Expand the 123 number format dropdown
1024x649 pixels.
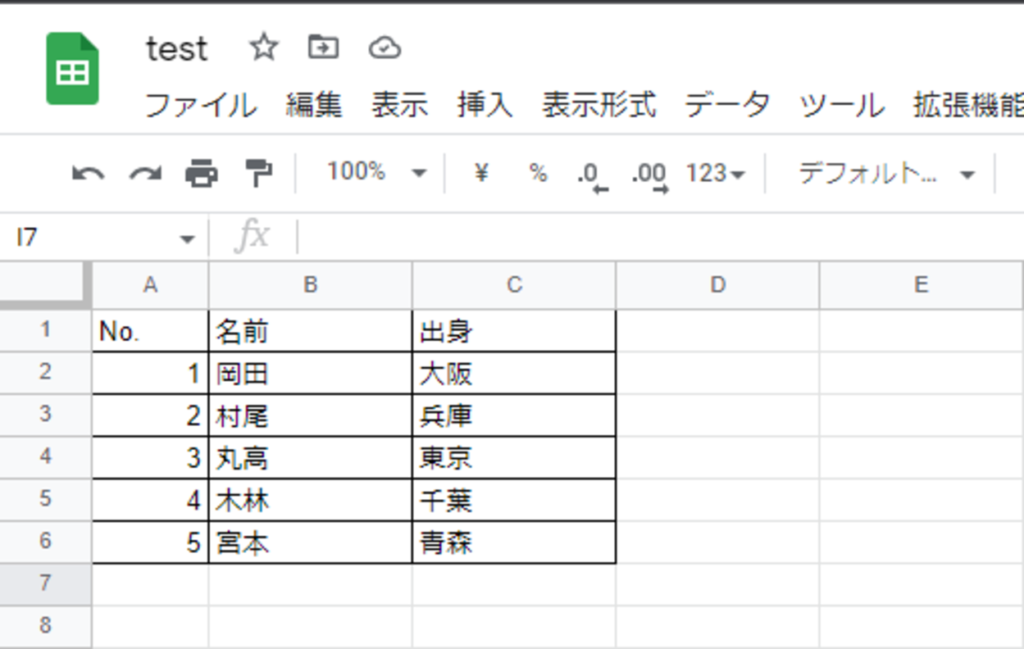pos(715,174)
